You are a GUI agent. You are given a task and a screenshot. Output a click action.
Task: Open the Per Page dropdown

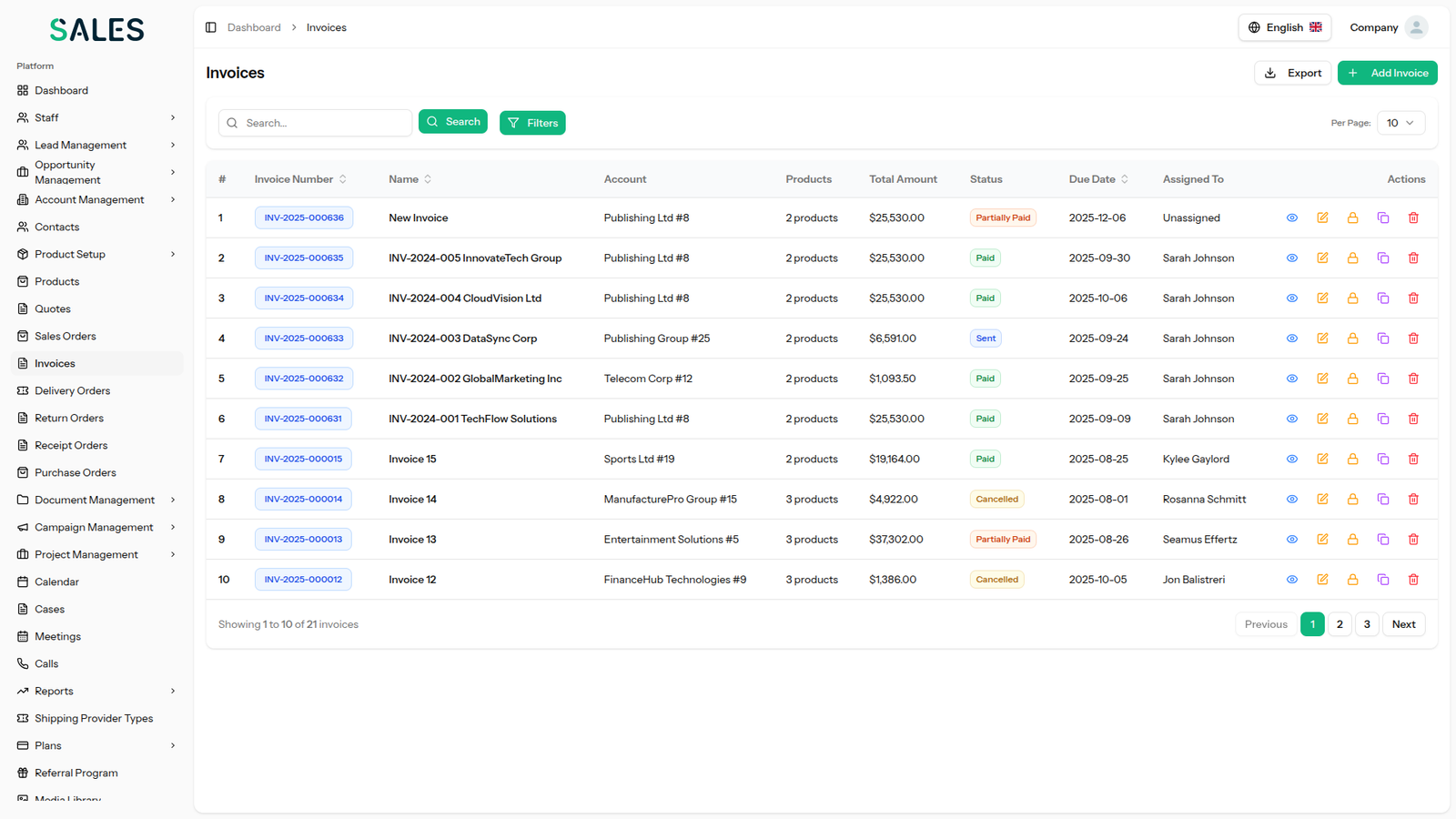[x=1400, y=123]
